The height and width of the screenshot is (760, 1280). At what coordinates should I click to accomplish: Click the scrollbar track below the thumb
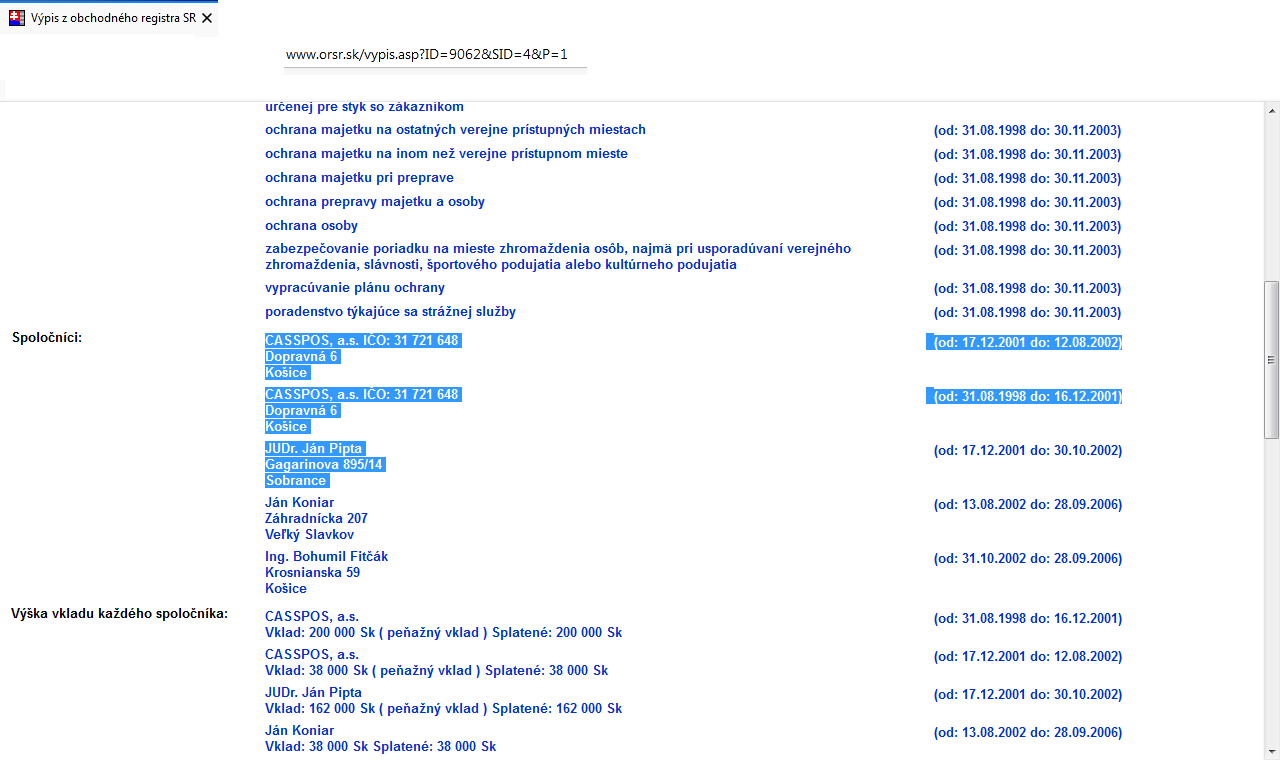pos(1271,590)
